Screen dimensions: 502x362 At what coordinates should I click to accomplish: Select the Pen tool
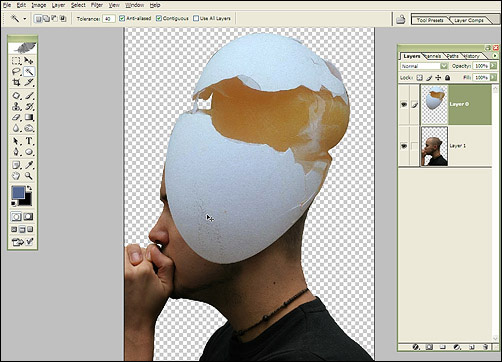(16, 152)
